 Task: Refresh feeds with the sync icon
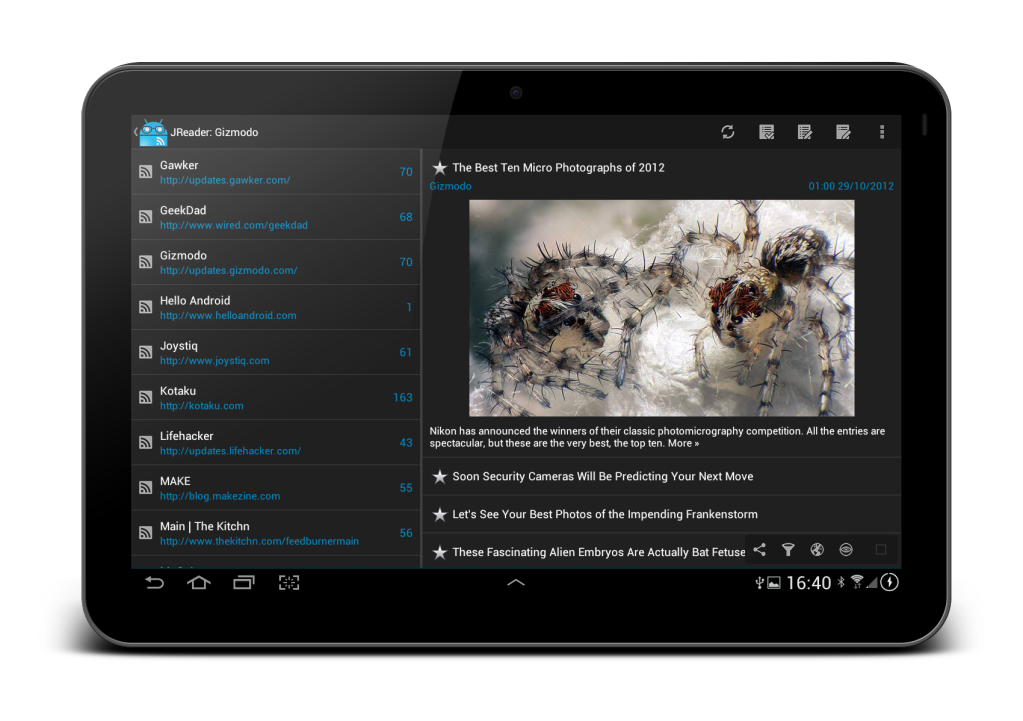click(728, 132)
